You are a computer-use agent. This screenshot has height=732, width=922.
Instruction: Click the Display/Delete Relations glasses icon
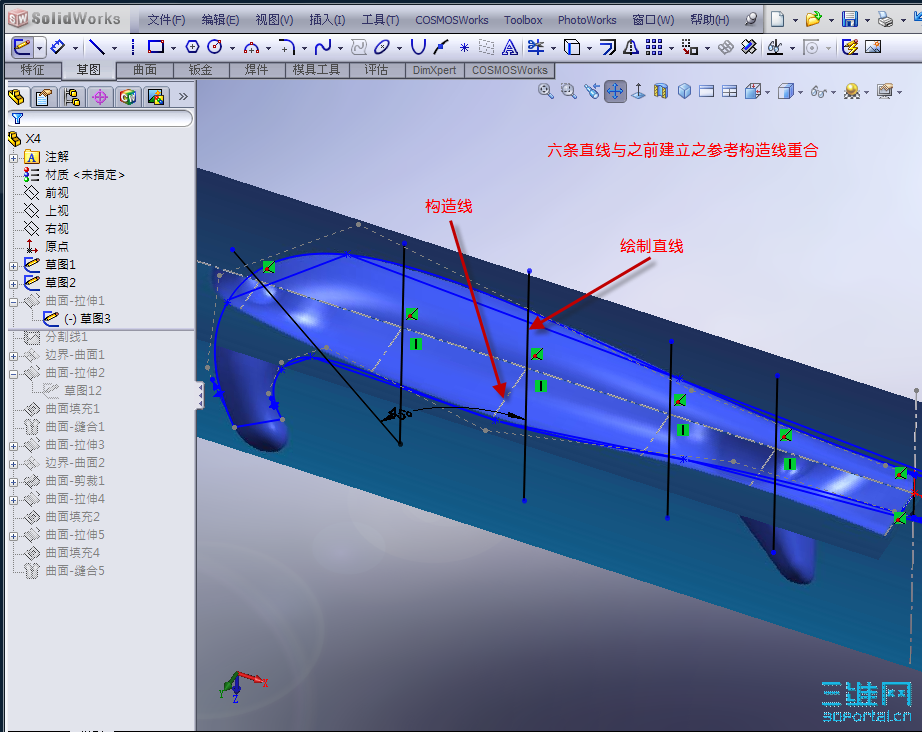tap(775, 46)
